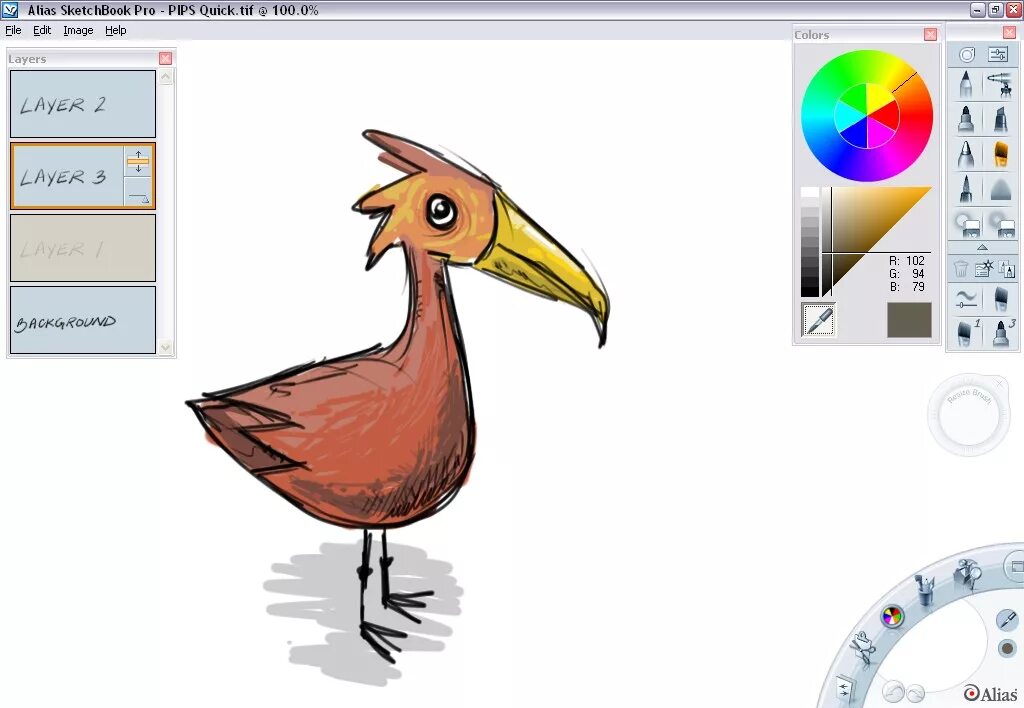
Task: Open view tools with magnifier in lagoon
Action: click(x=968, y=574)
